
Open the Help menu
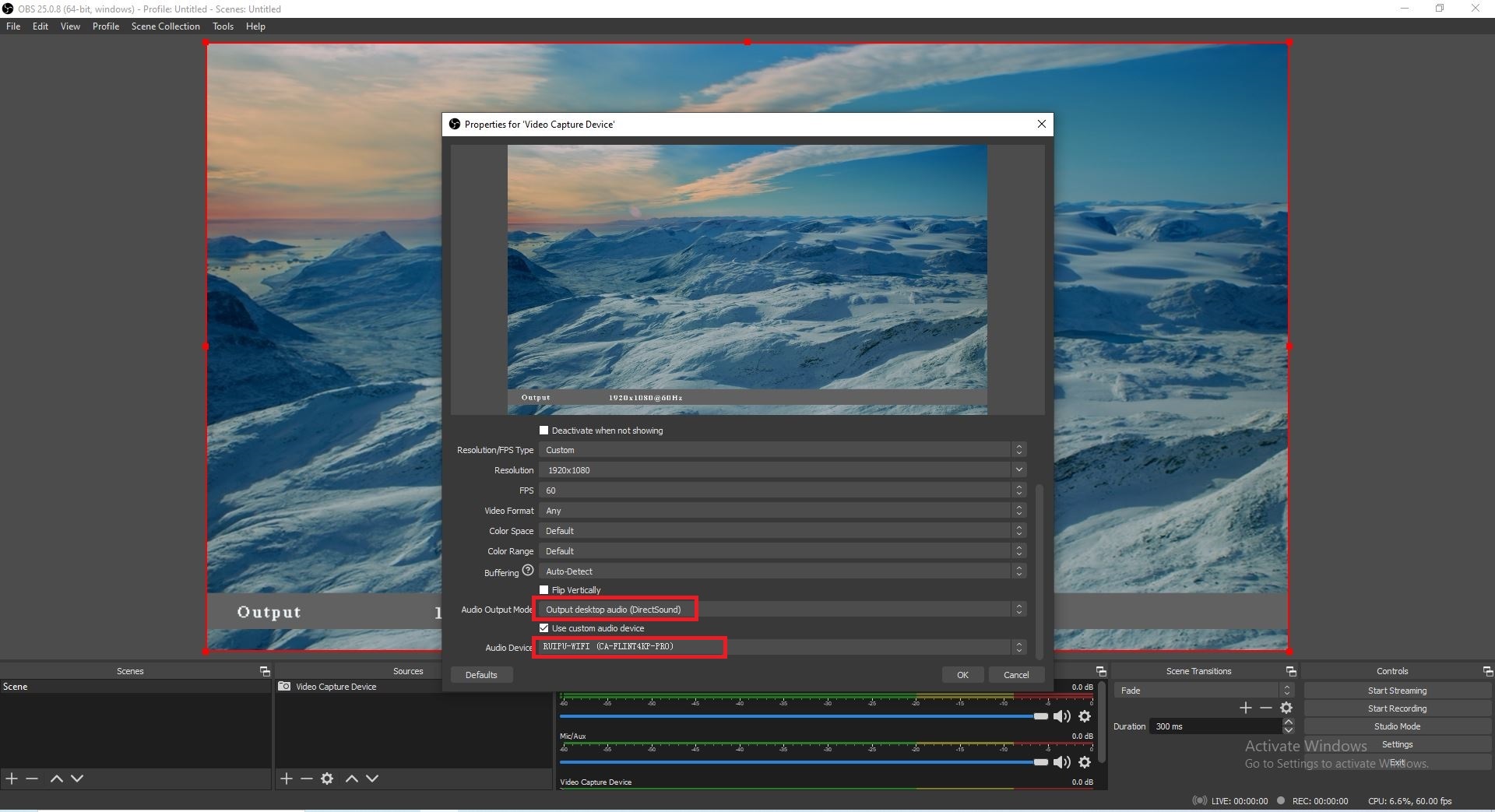(255, 26)
